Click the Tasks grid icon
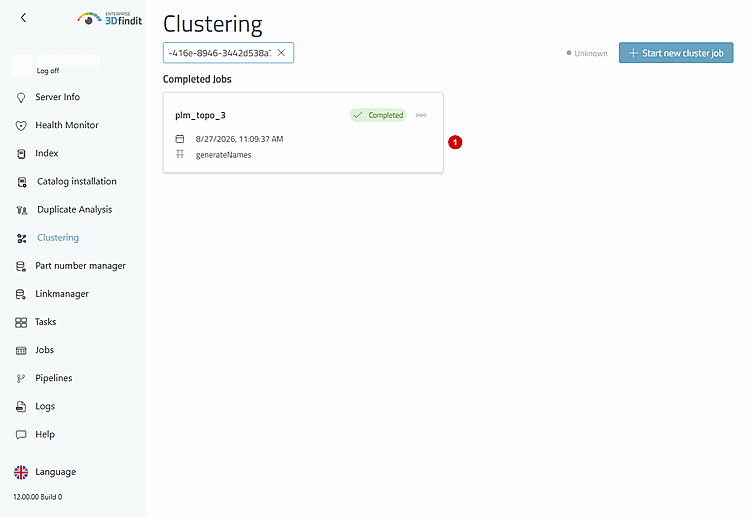Viewport: 750px width, 517px height. point(21,323)
